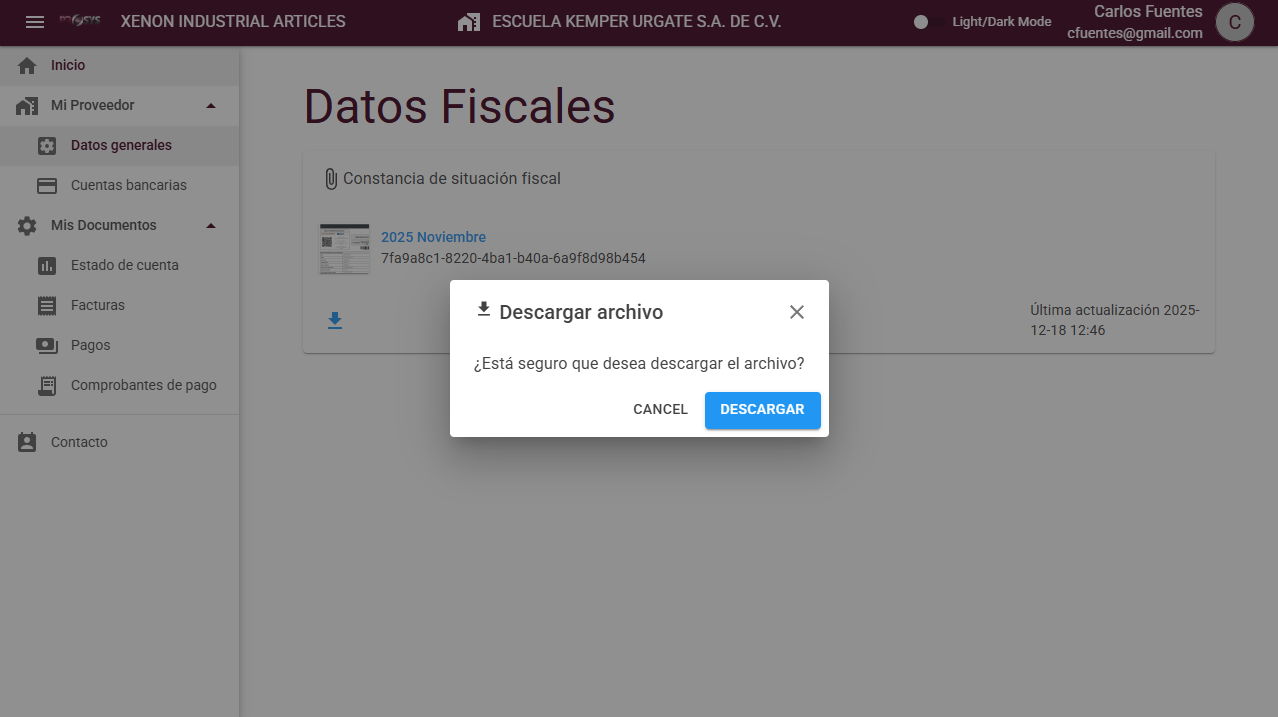The height and width of the screenshot is (717, 1278).
Task: Click the Contacto sidebar icon
Action: pyautogui.click(x=27, y=442)
